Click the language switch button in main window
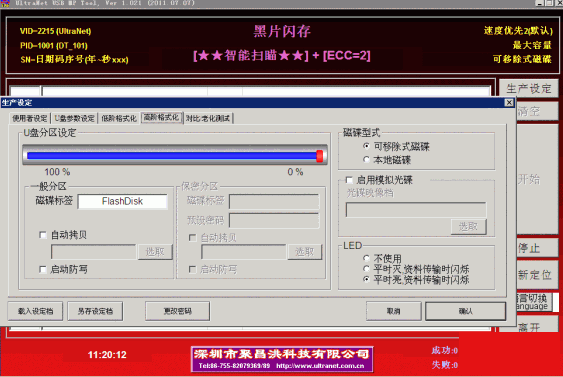563x377 pixels. 534,302
